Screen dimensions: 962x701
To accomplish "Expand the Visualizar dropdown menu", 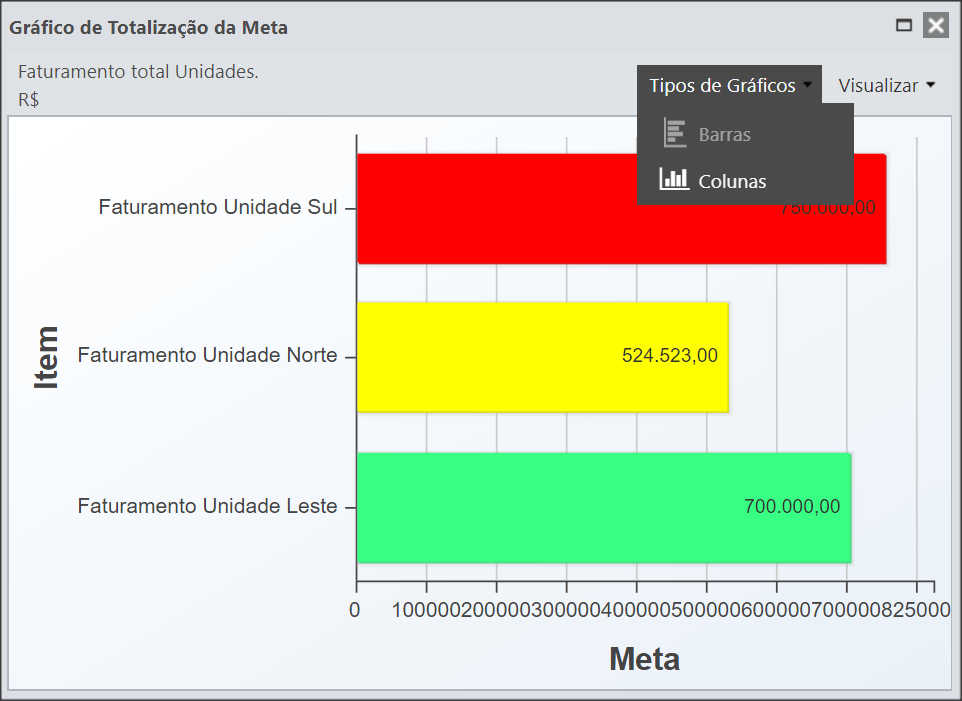I will point(887,85).
